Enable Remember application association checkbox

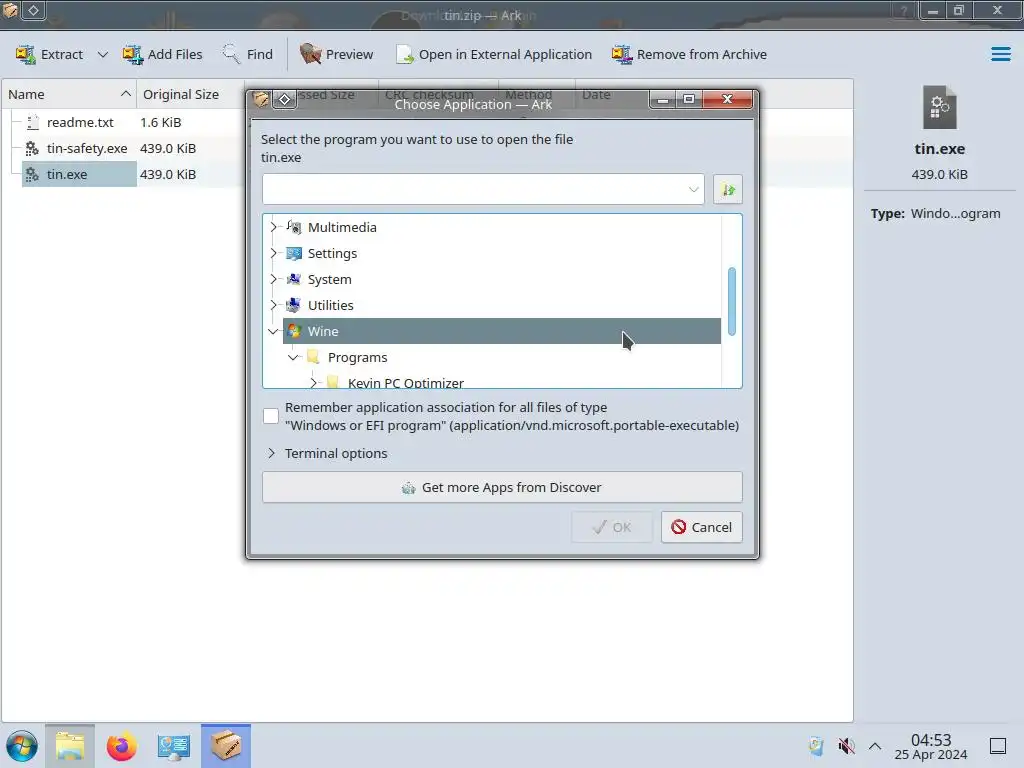pos(271,416)
